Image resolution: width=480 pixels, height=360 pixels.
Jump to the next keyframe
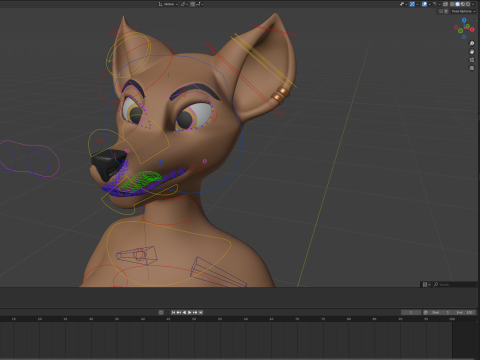(x=195, y=312)
